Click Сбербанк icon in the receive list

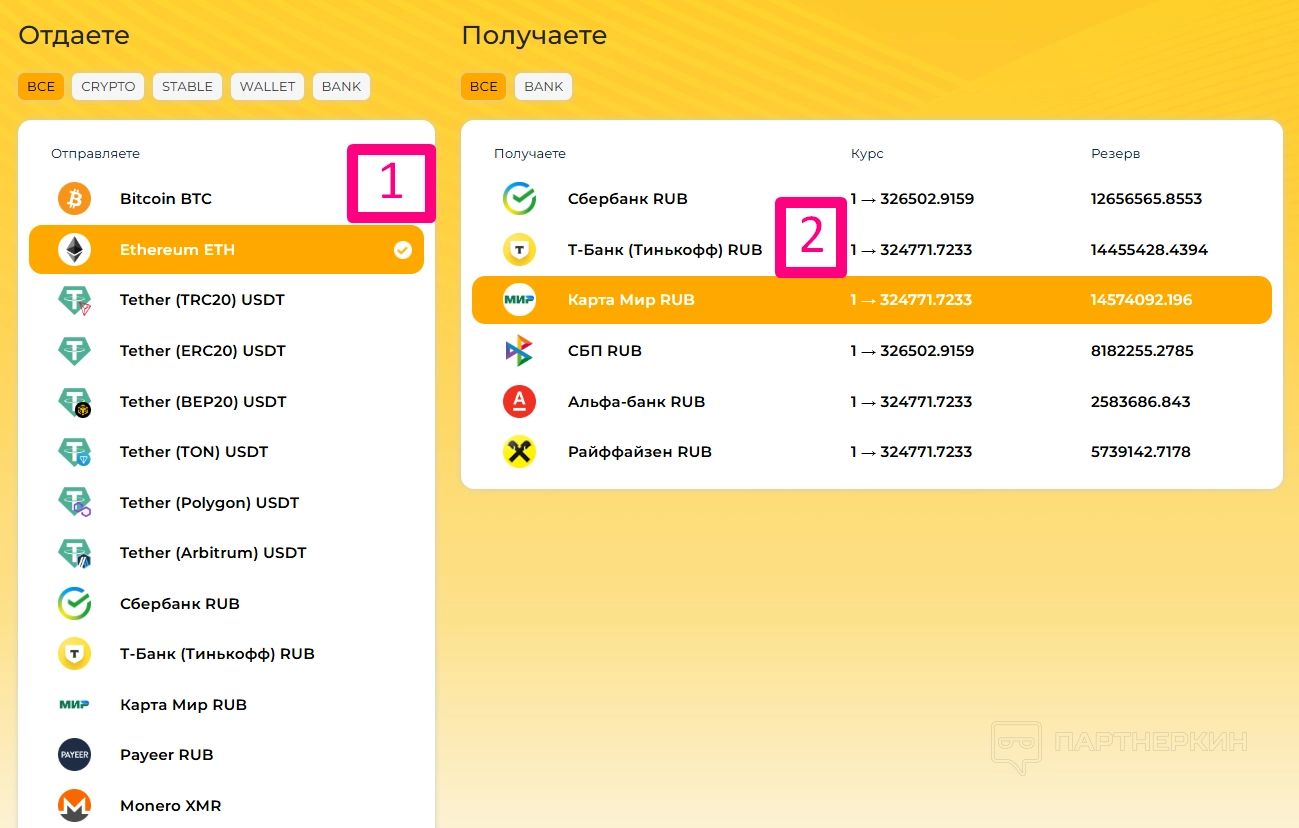[519, 199]
